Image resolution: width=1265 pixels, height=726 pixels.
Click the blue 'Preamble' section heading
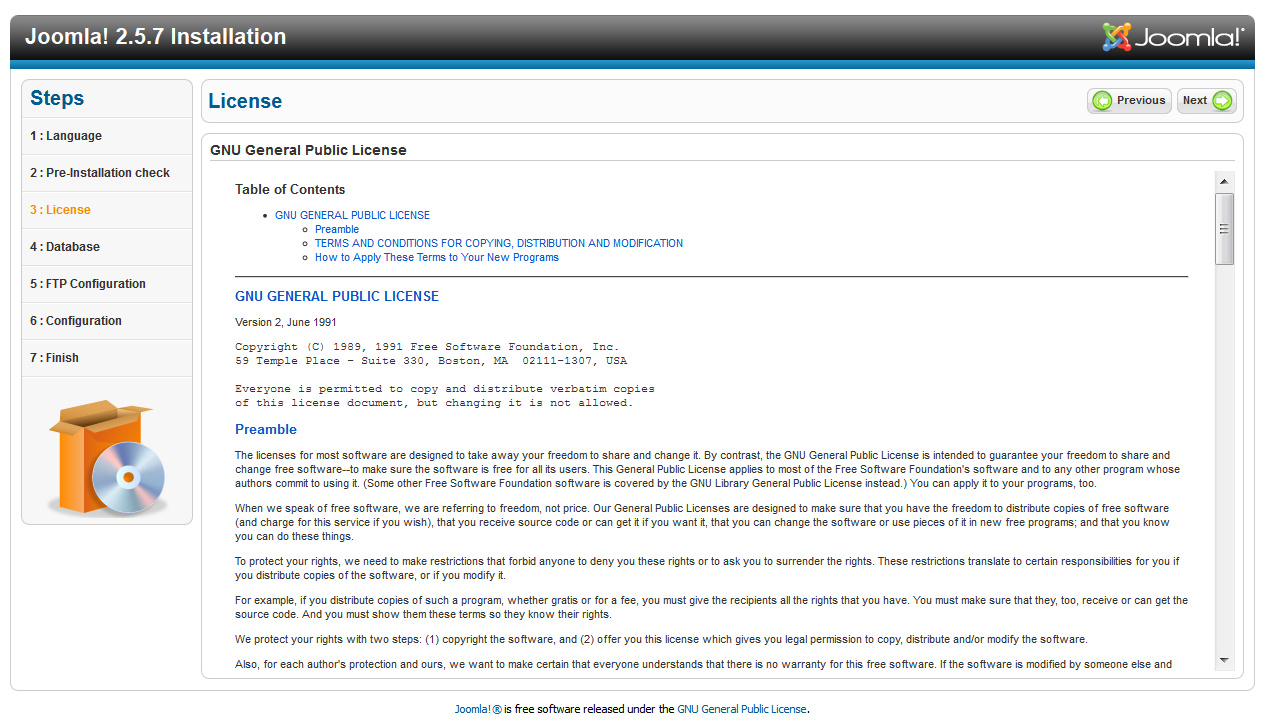(266, 429)
